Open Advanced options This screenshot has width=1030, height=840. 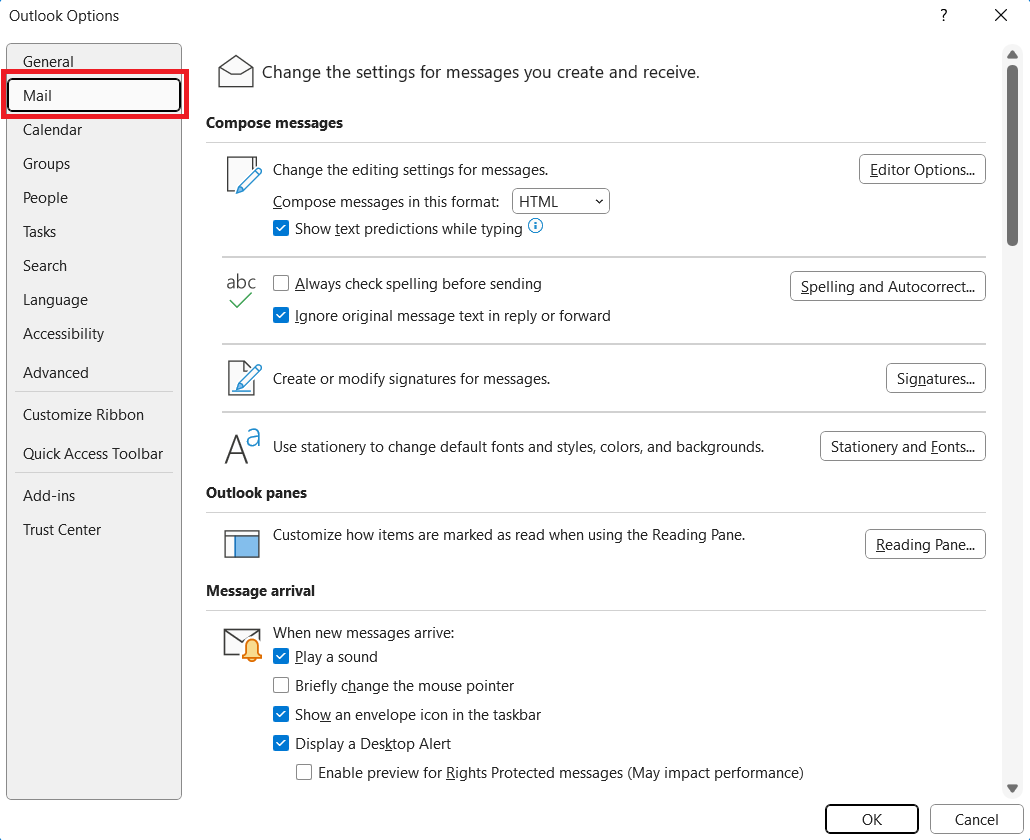(94, 372)
